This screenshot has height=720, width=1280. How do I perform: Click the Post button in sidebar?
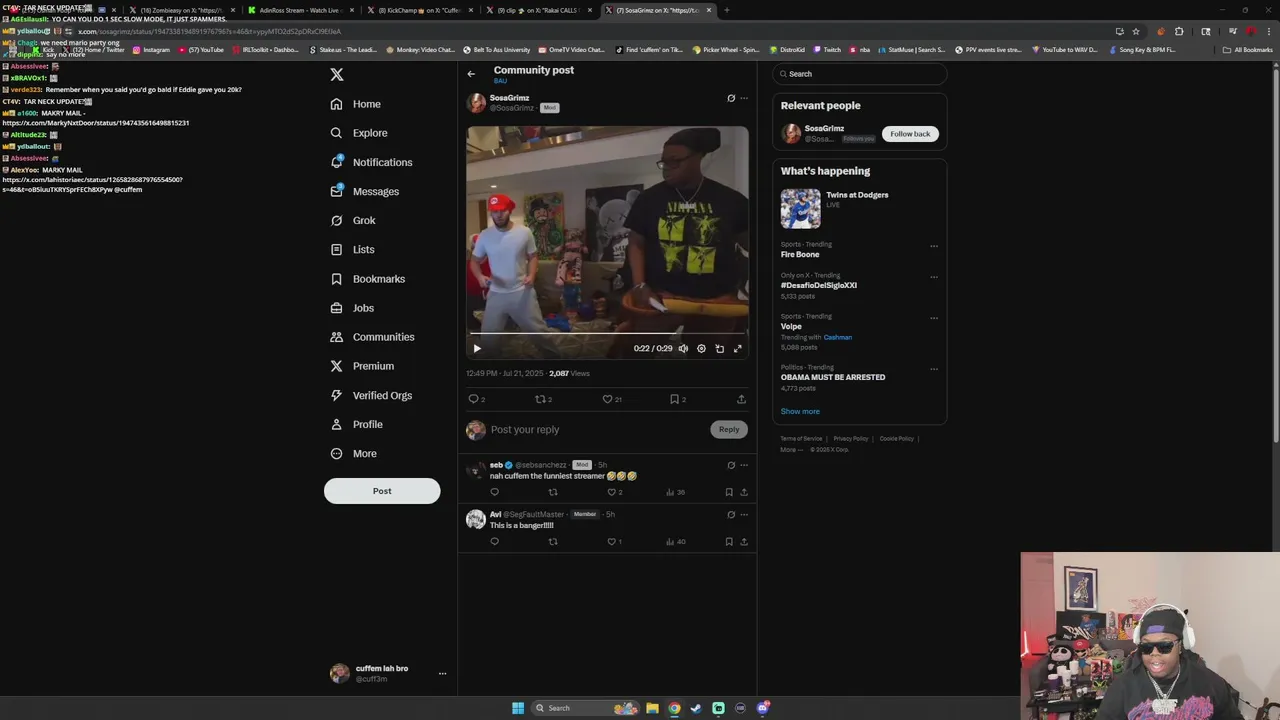tap(382, 491)
